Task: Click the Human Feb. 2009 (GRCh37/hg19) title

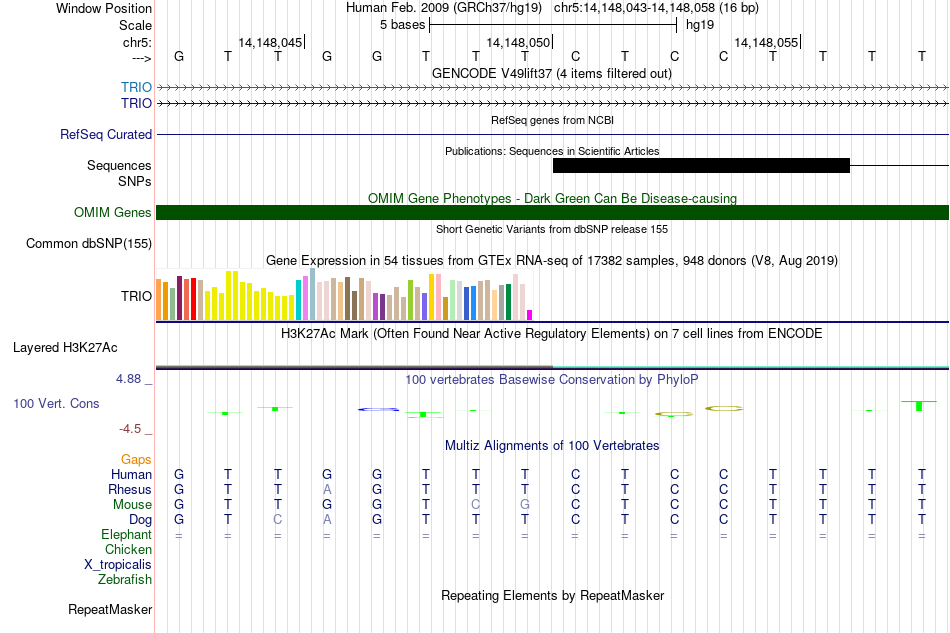Action: (x=443, y=8)
